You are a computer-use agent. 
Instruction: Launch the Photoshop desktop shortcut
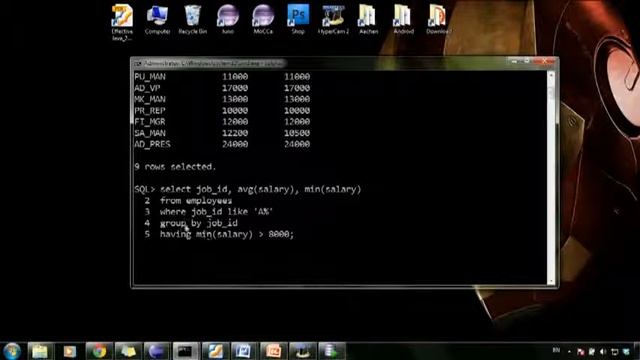tap(298, 19)
